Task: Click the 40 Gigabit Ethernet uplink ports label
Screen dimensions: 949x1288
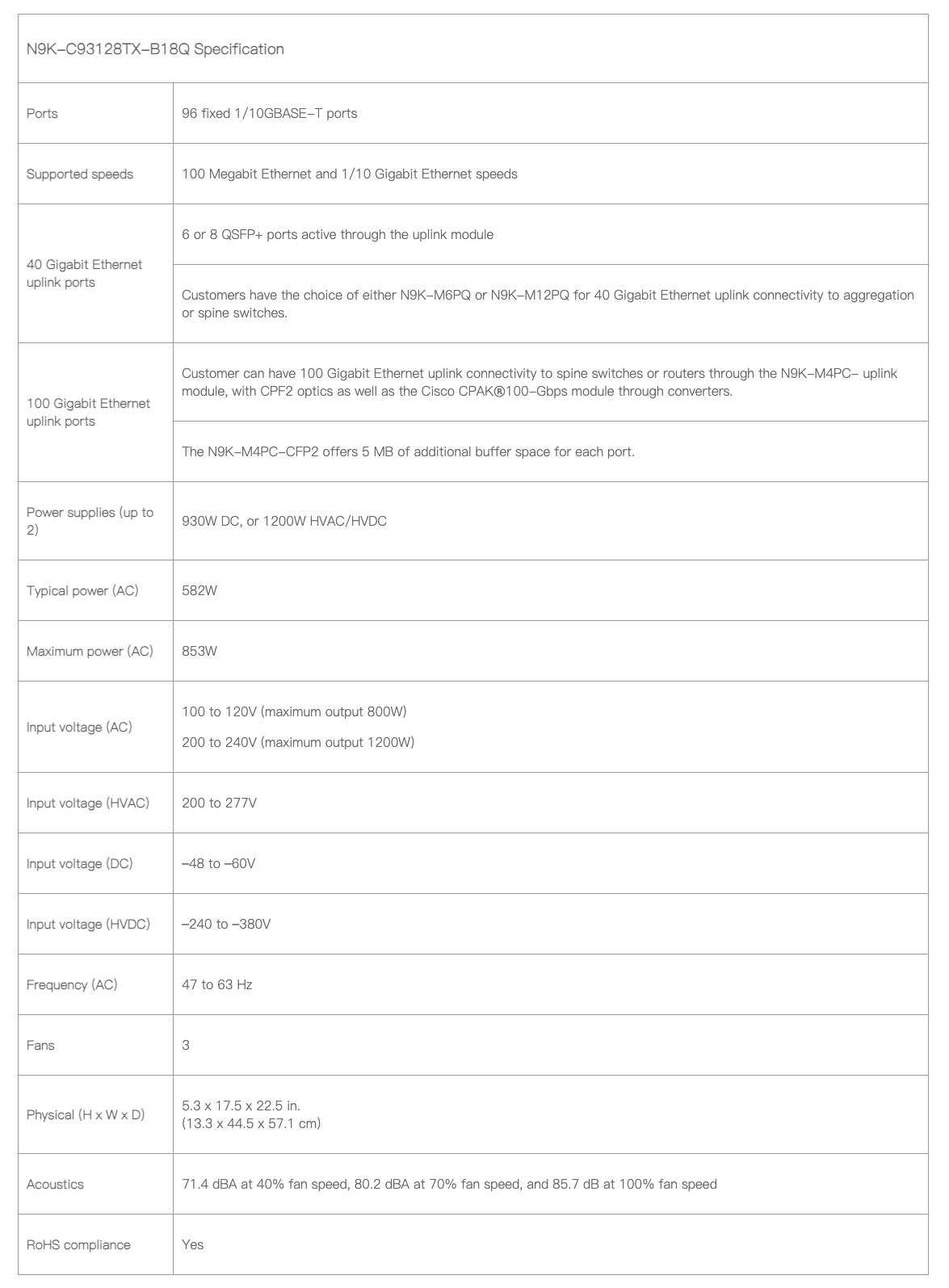Action: click(x=84, y=273)
